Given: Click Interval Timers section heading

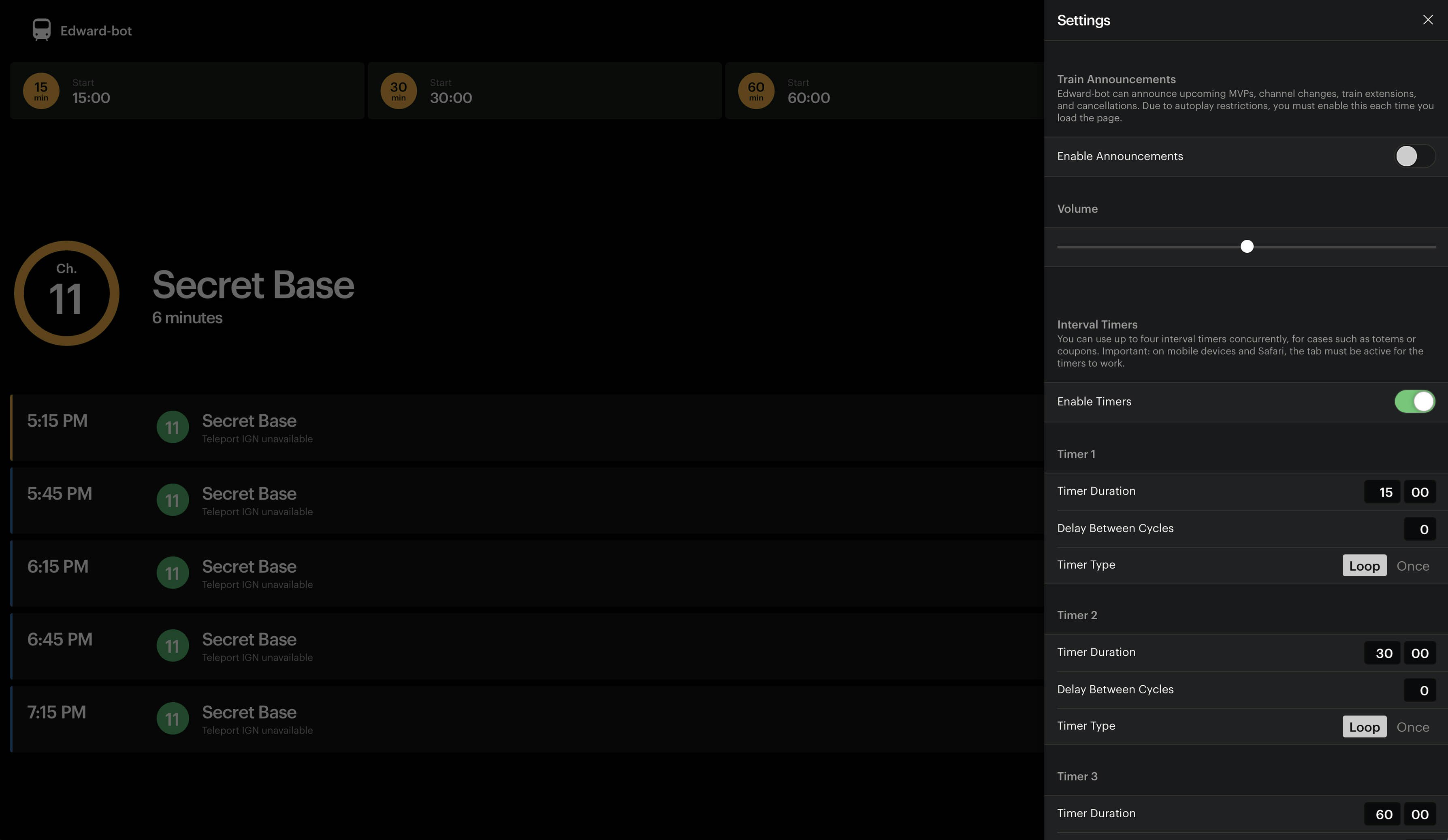Looking at the screenshot, I should [x=1097, y=325].
